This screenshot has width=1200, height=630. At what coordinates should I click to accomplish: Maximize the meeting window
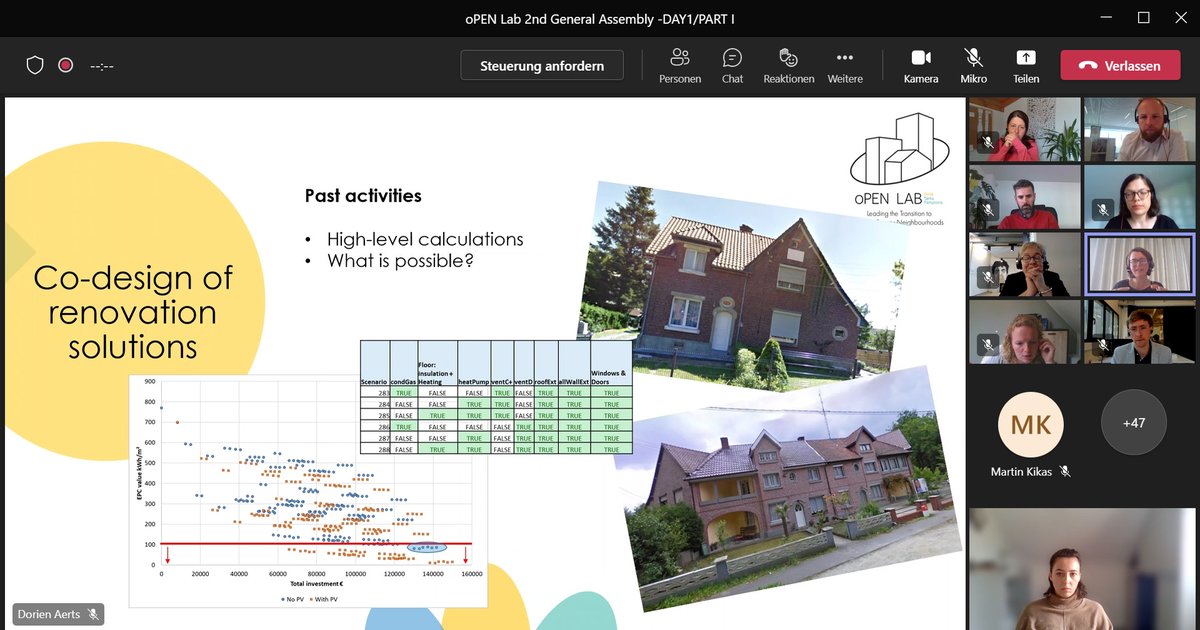click(x=1144, y=17)
